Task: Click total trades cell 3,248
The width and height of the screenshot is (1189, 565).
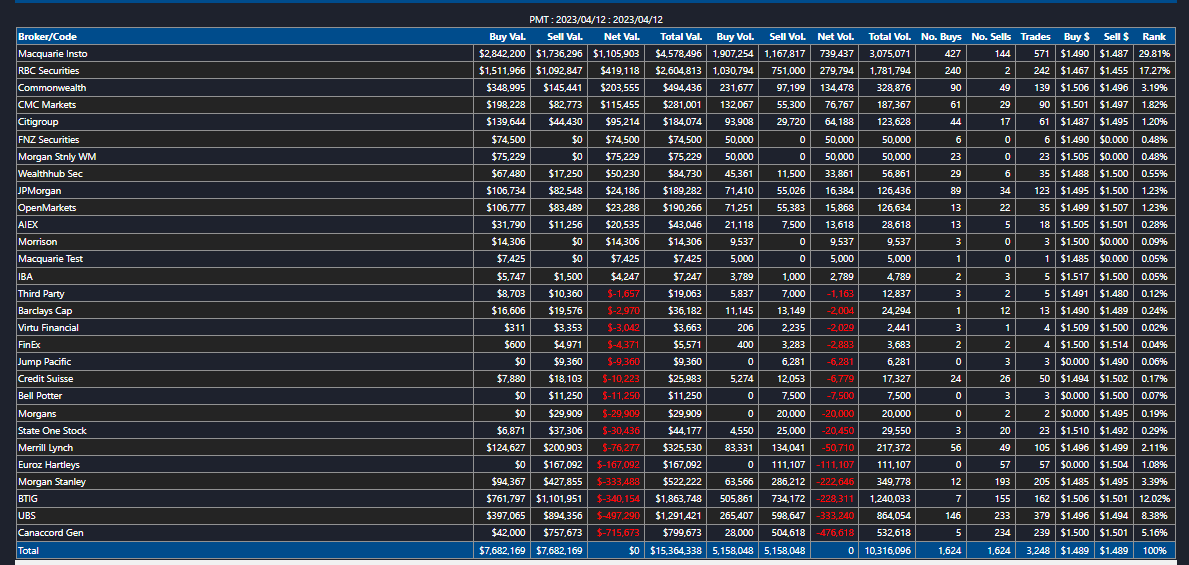Action: (x=1039, y=551)
